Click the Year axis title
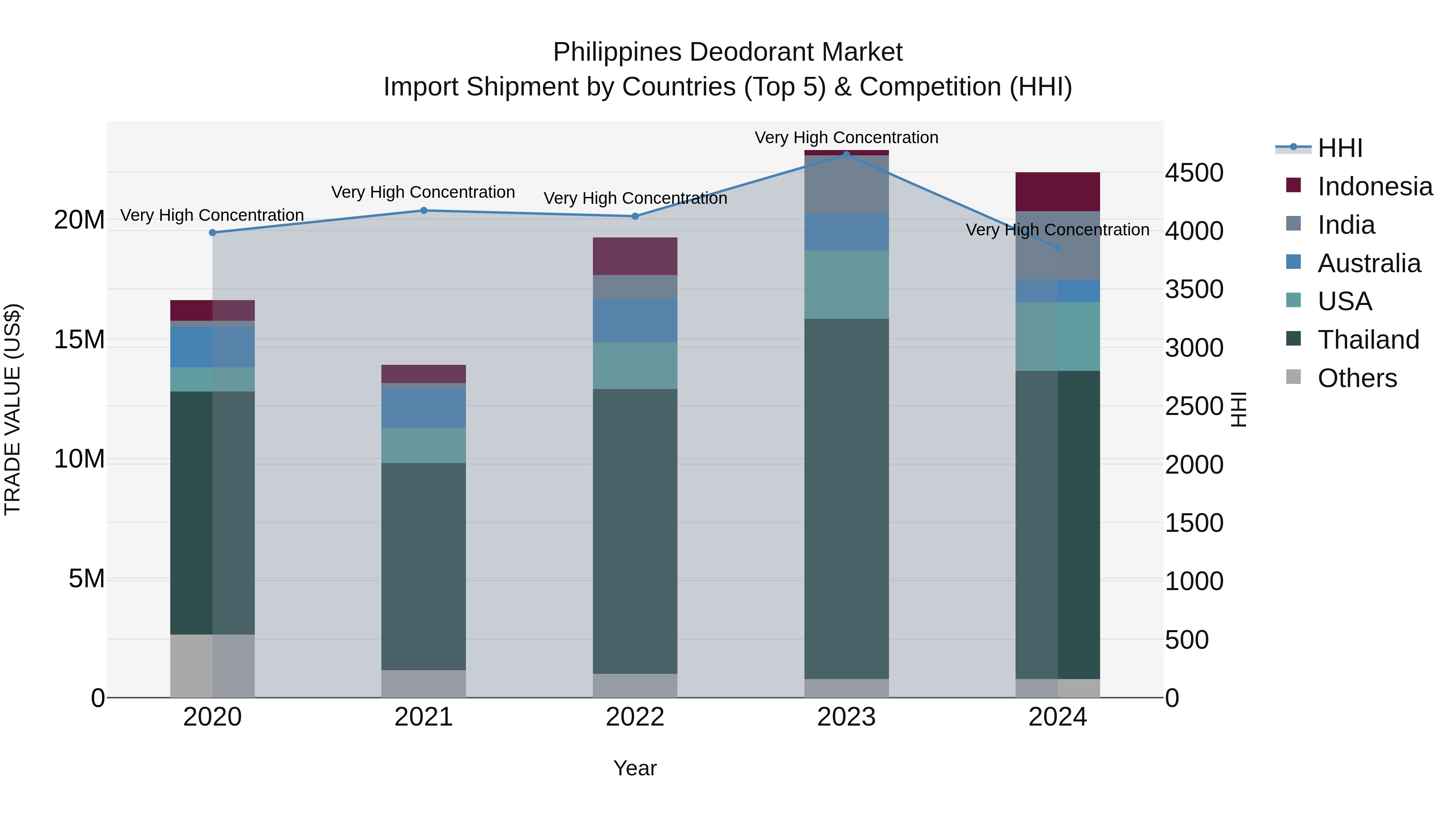 [x=635, y=769]
